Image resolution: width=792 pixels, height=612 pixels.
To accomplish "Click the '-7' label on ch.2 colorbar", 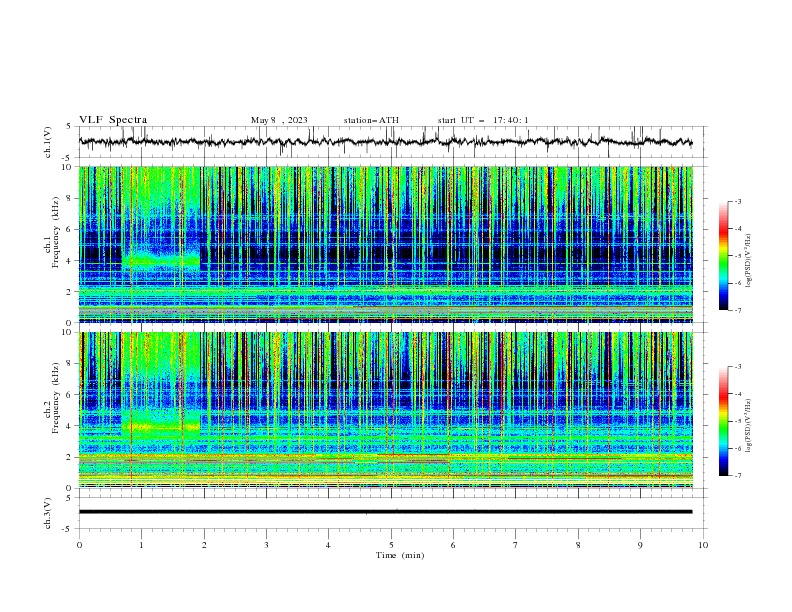I will [737, 476].
